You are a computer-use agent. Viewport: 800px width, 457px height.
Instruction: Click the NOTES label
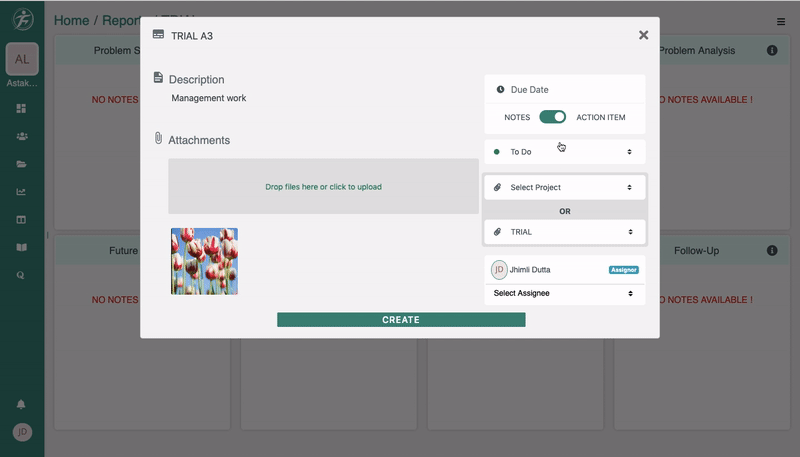click(x=517, y=117)
